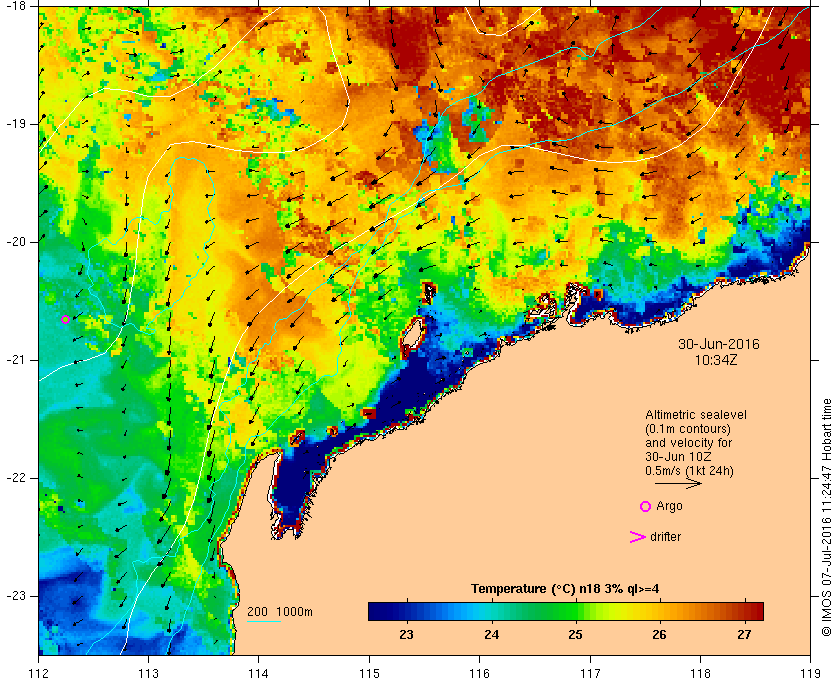Click the colorbar tick label 25

[x=575, y=634]
